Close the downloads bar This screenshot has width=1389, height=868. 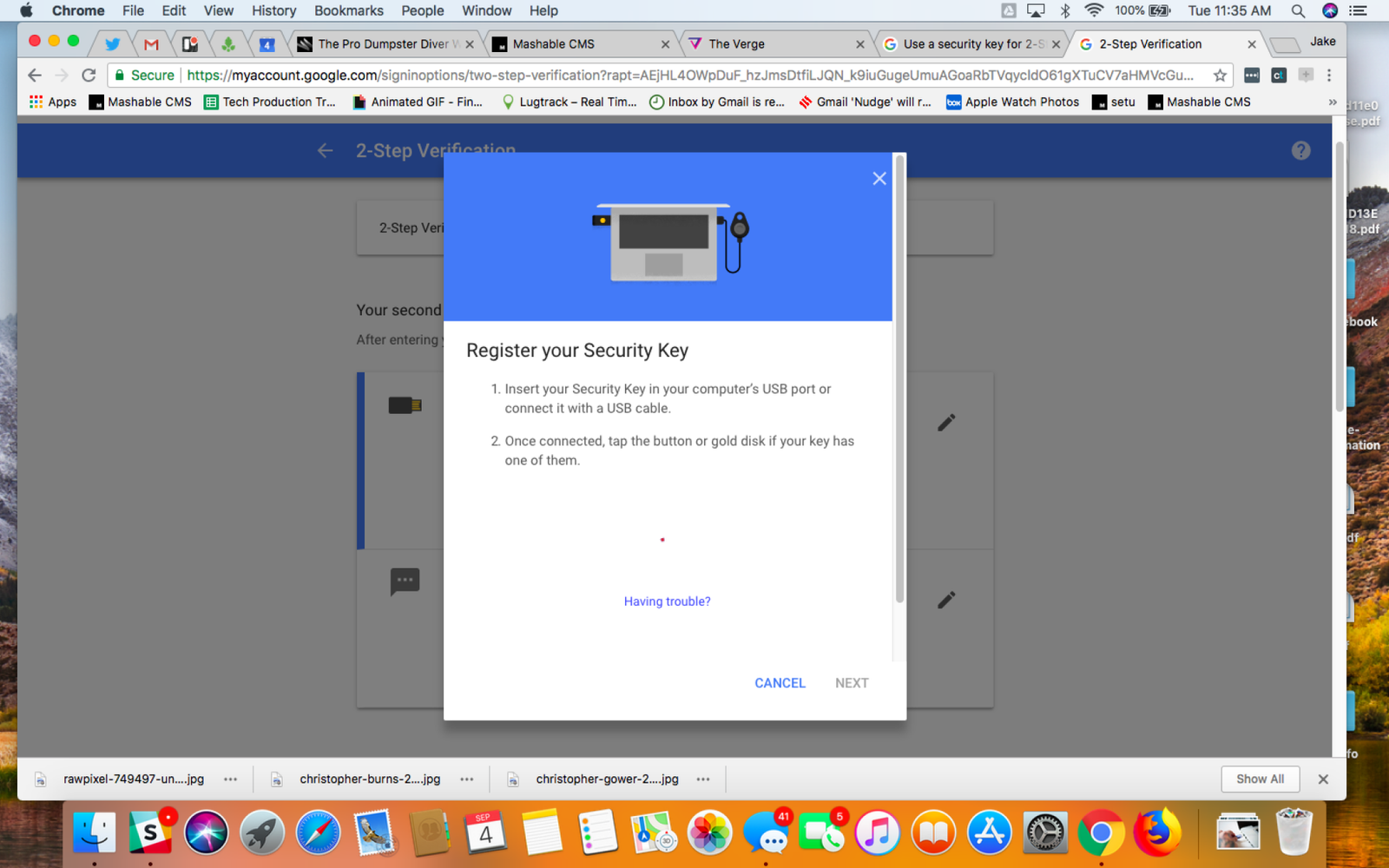click(x=1323, y=779)
